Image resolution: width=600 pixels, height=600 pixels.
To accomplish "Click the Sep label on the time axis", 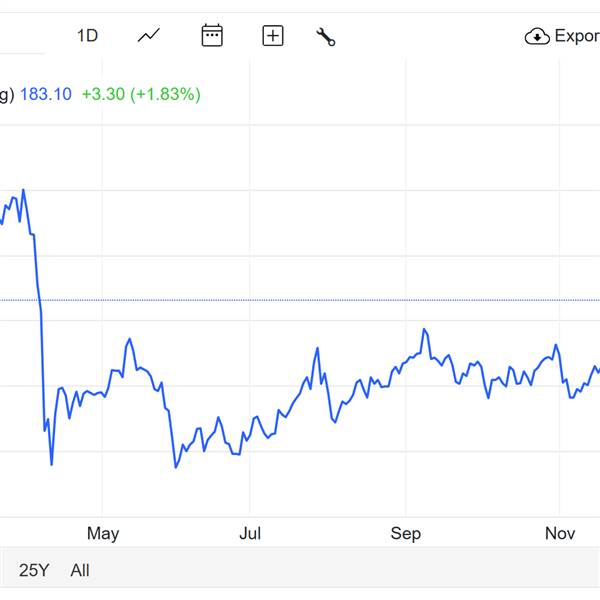I will [x=405, y=533].
